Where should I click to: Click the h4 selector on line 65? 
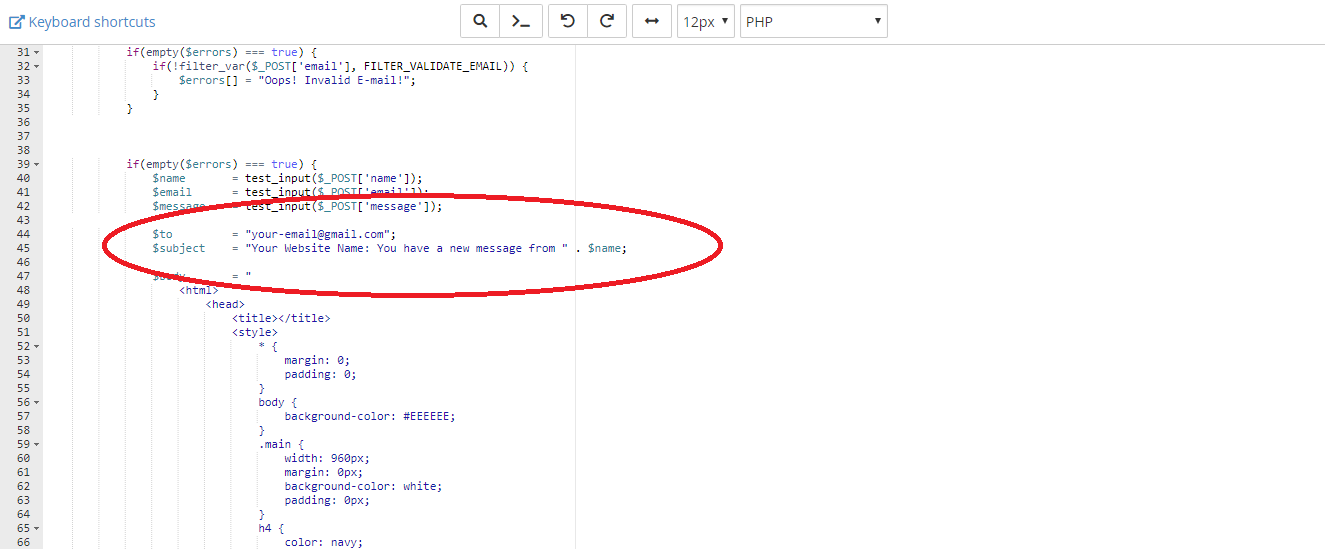[x=264, y=528]
